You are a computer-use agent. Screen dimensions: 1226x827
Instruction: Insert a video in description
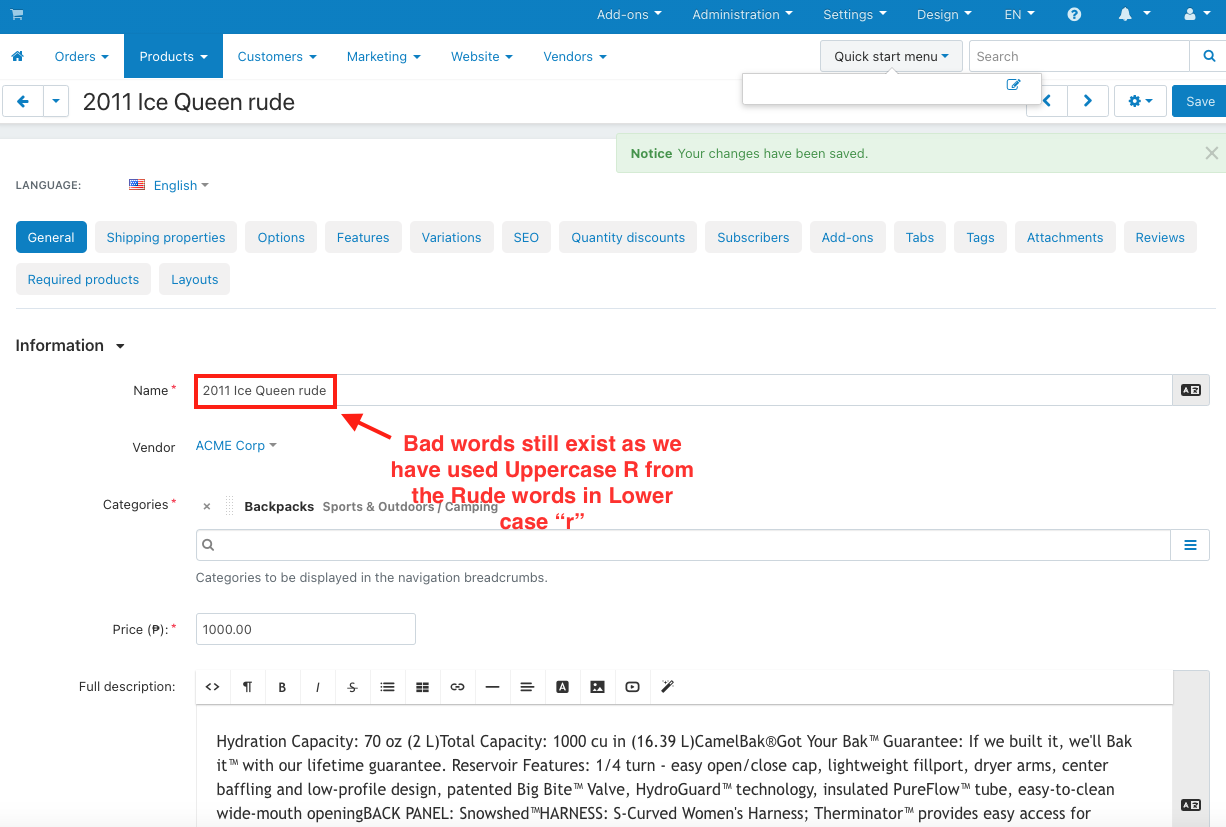(632, 687)
